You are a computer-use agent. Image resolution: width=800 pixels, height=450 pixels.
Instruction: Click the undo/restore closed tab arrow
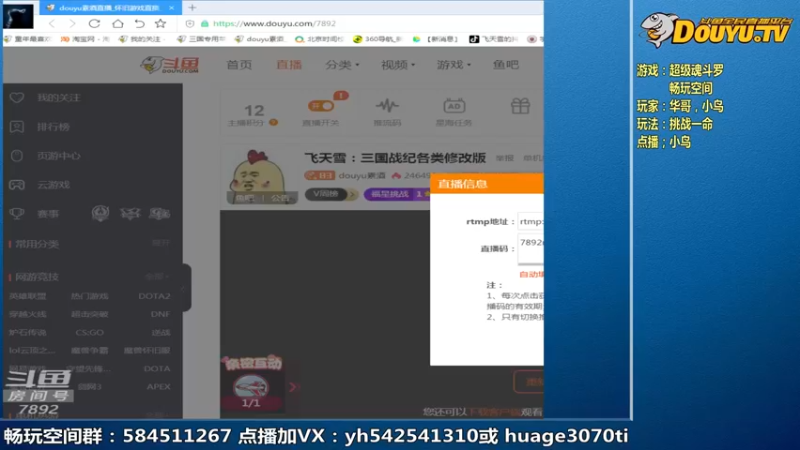139,23
